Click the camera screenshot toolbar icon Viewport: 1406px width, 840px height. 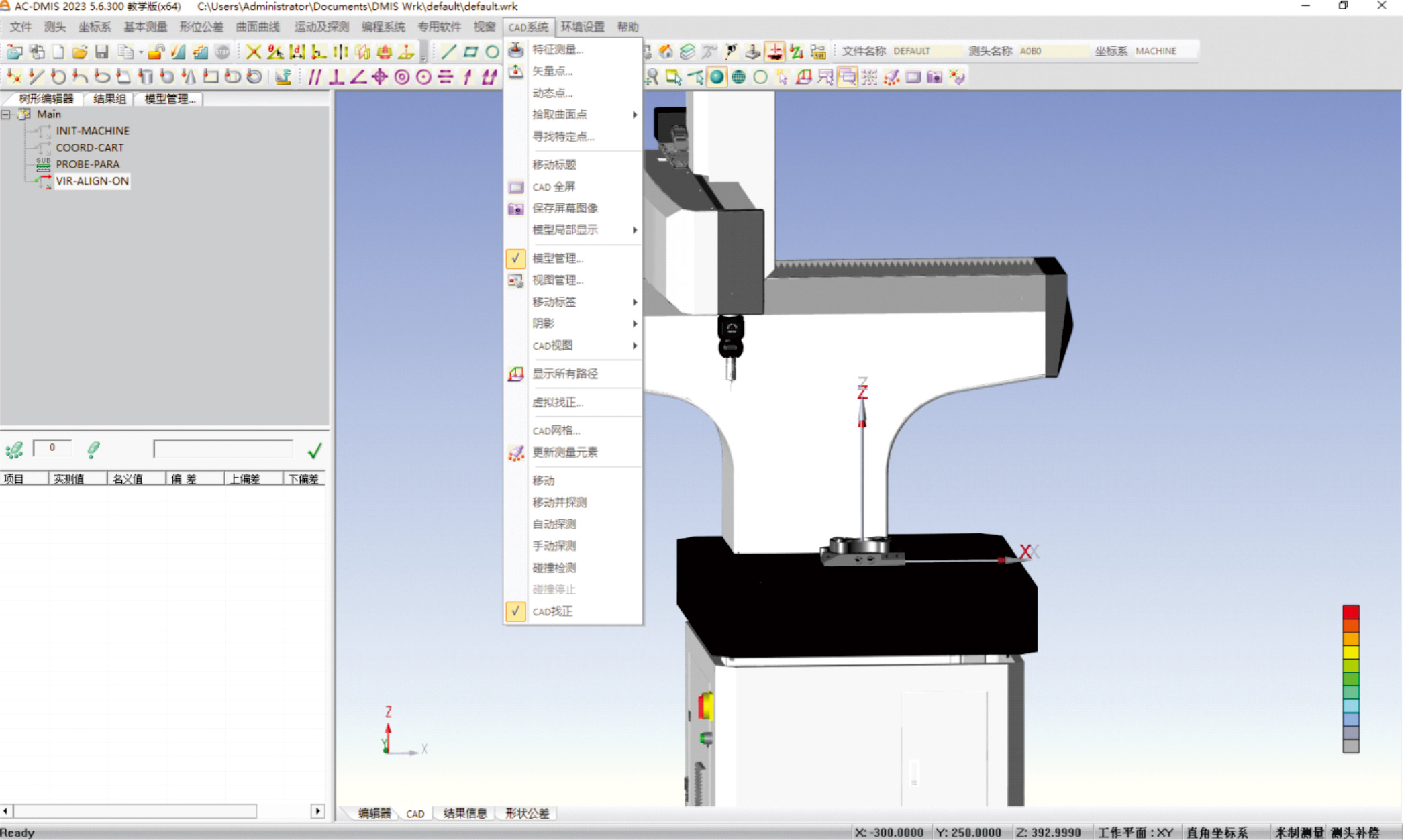tap(934, 77)
